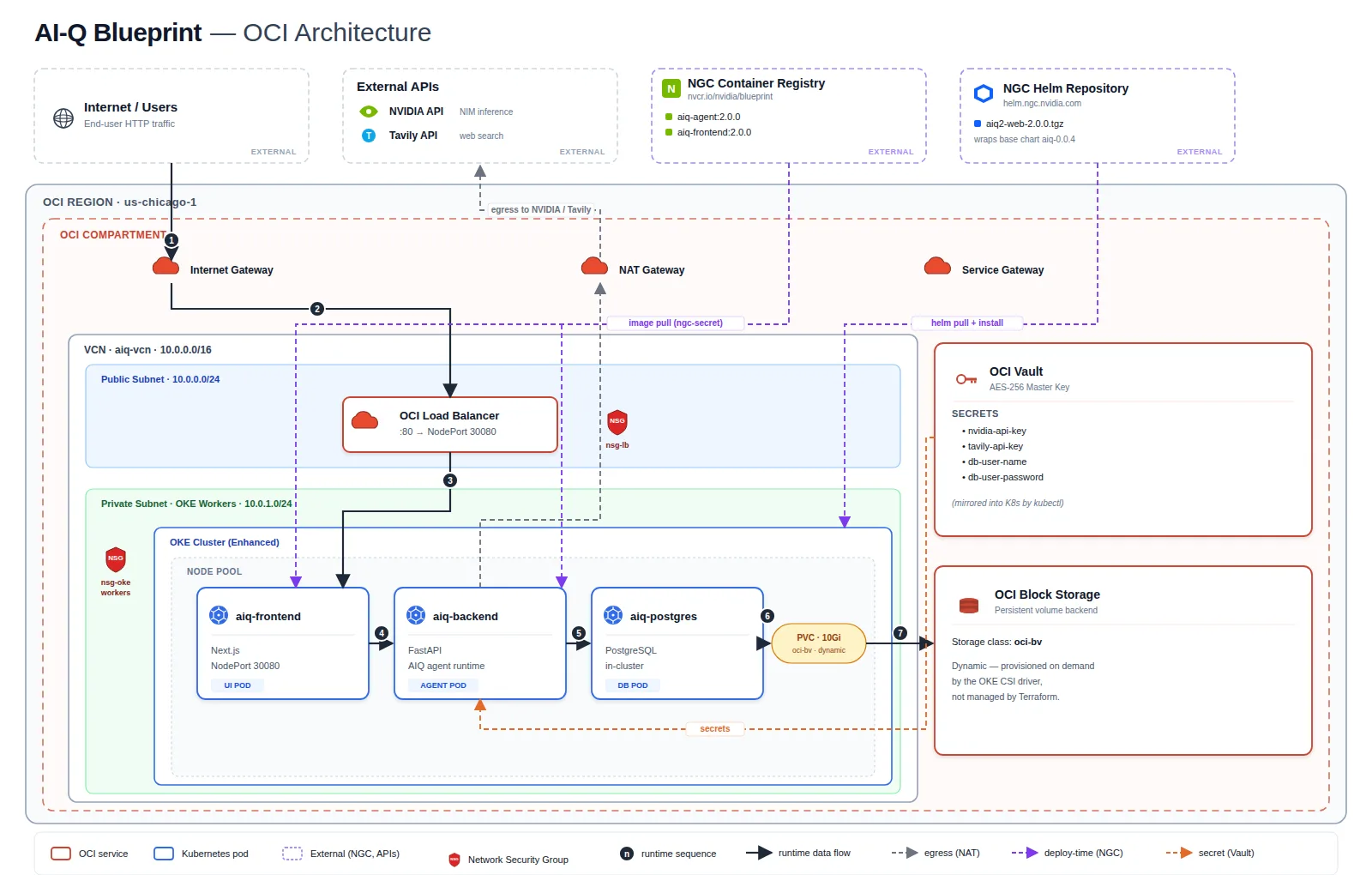1372x875 pixels.
Task: Click the globe icon beside Internet / Users
Action: point(63,118)
